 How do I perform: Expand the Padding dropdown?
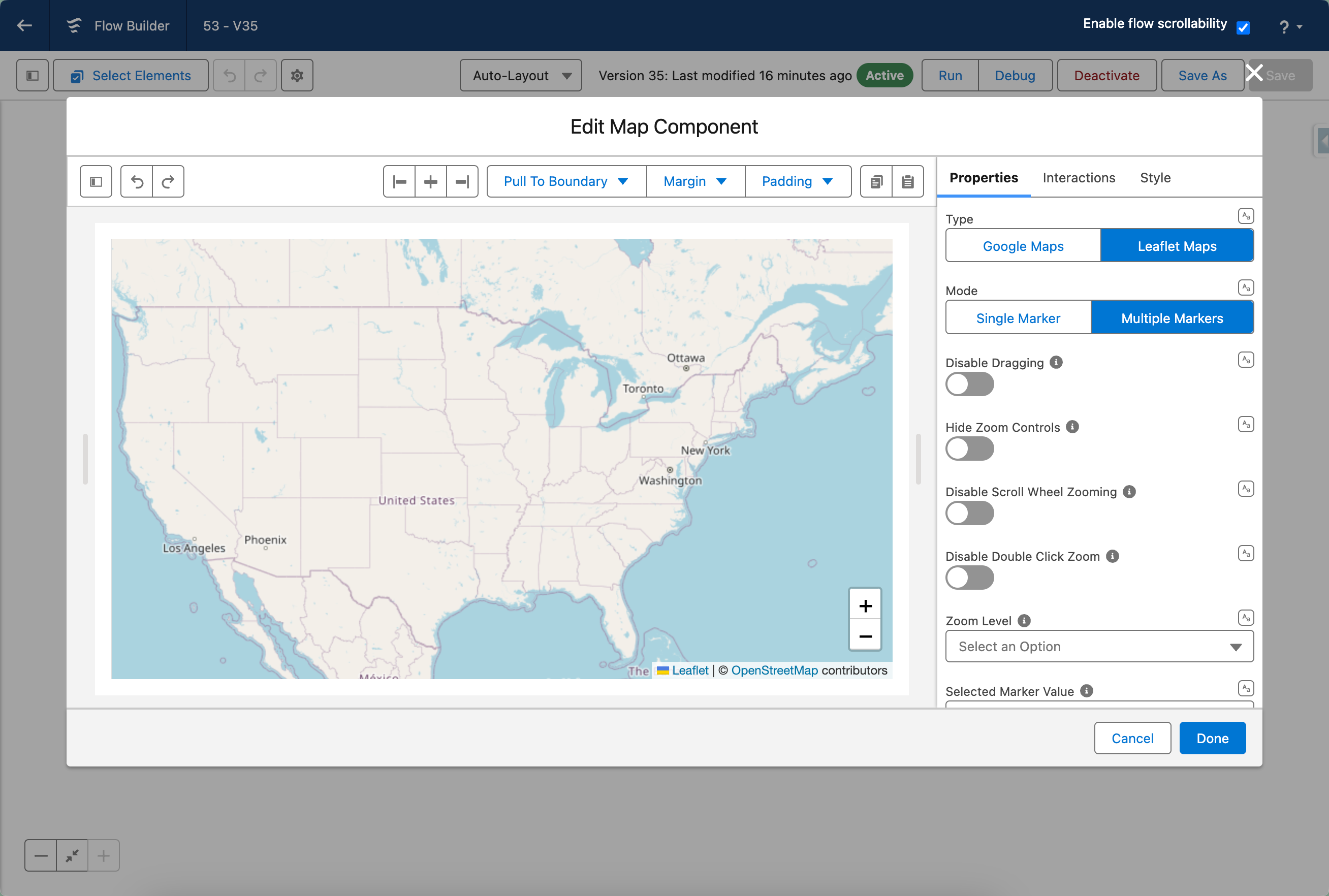[798, 182]
